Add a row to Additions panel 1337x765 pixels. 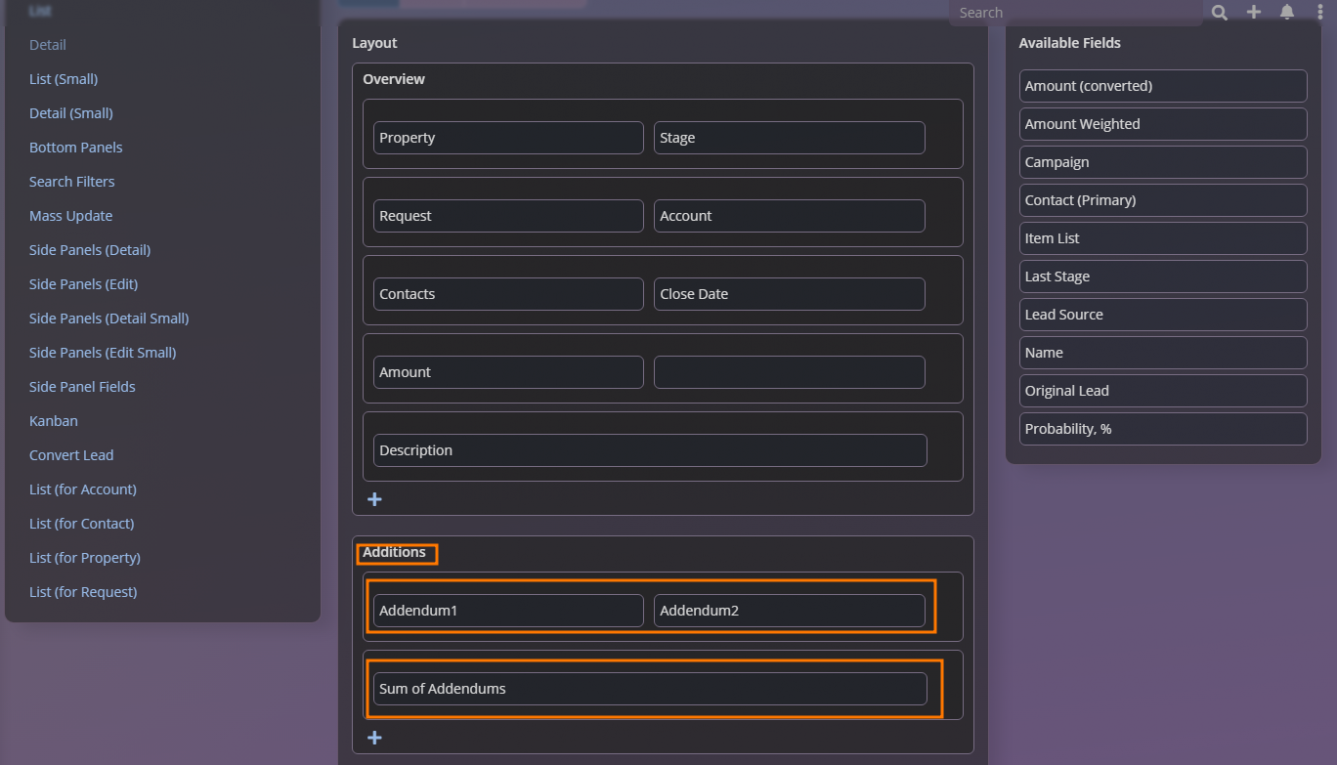click(375, 738)
